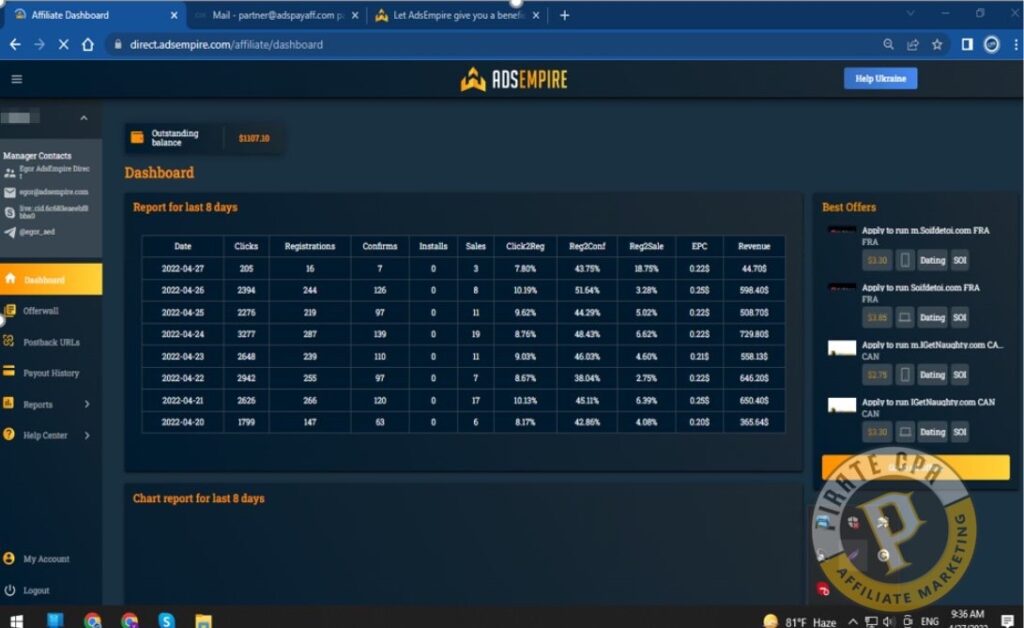Click the Help Ukraine button
Screen dimensions: 1024x628
(x=880, y=78)
